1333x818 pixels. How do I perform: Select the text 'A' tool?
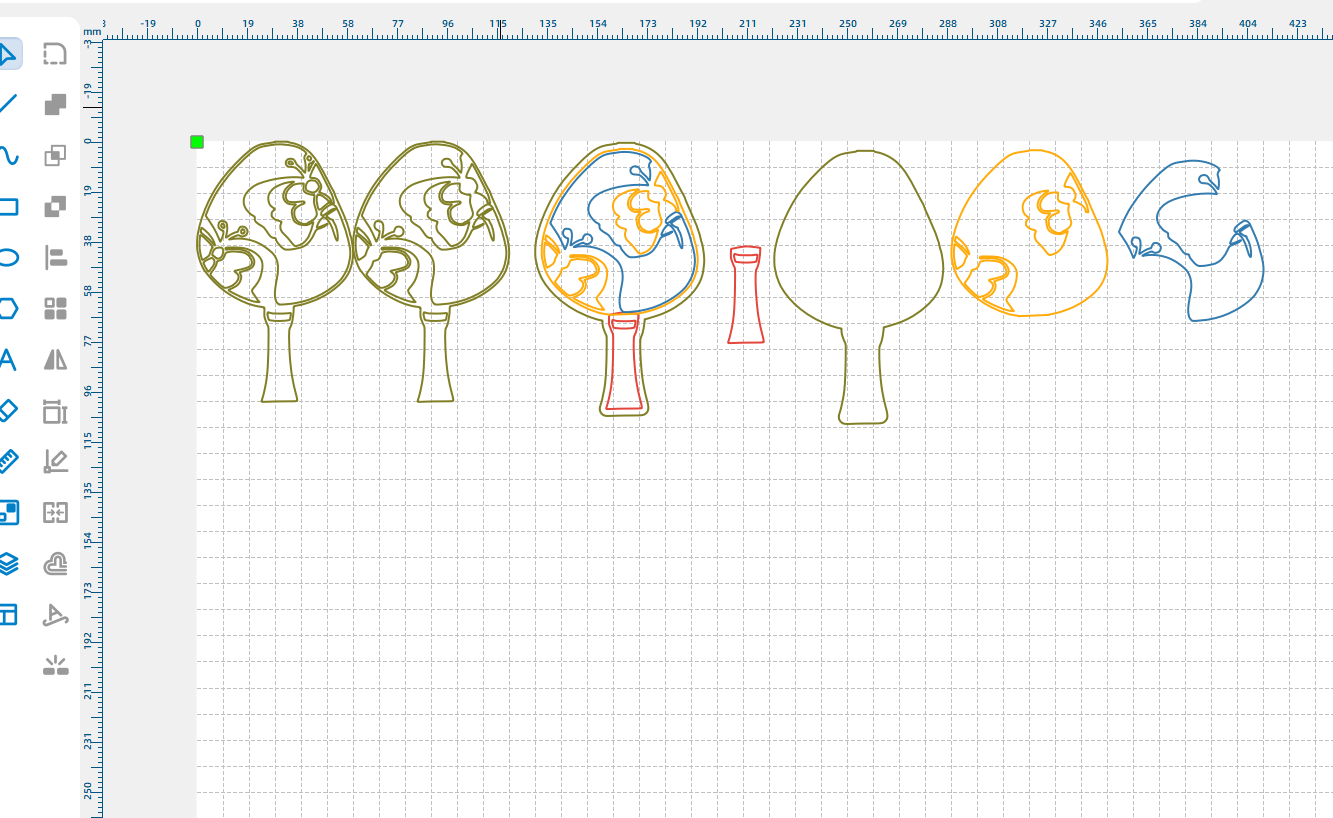(7, 360)
